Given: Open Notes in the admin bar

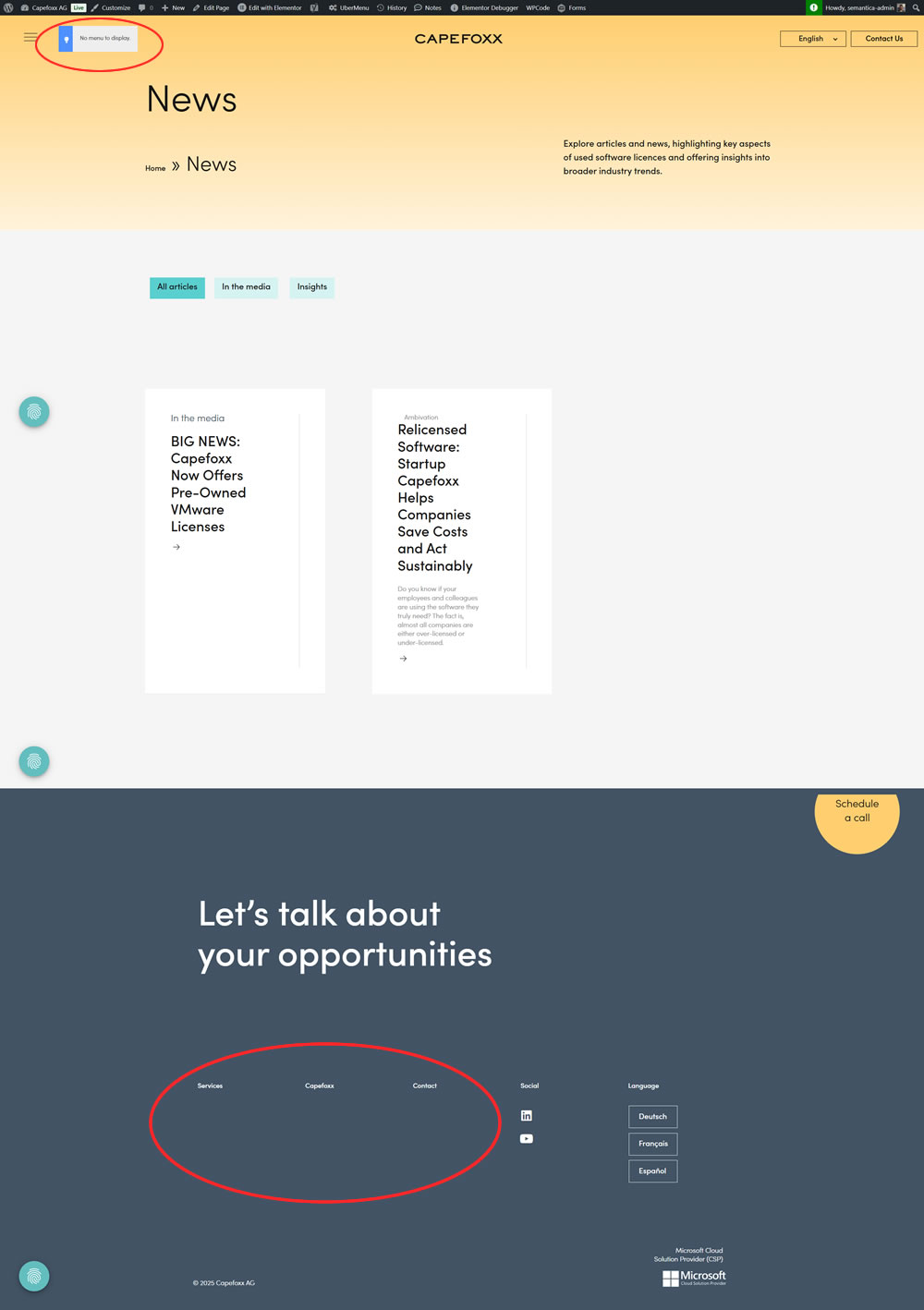Looking at the screenshot, I should (x=428, y=7).
